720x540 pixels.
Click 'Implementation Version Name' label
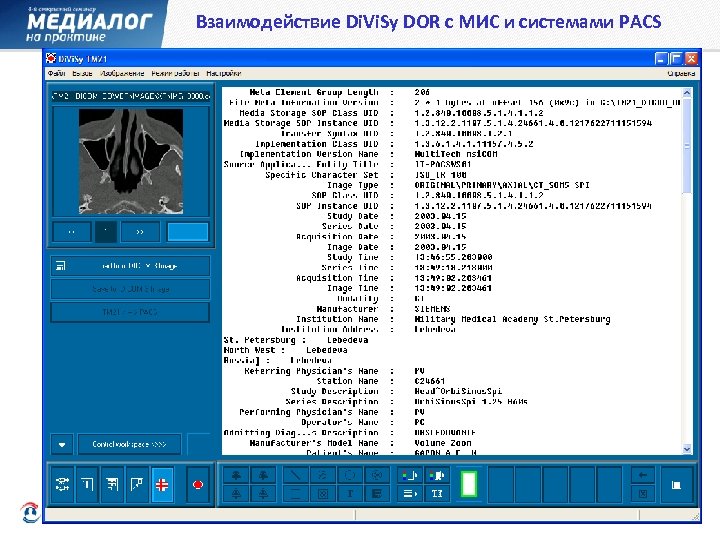[309, 154]
